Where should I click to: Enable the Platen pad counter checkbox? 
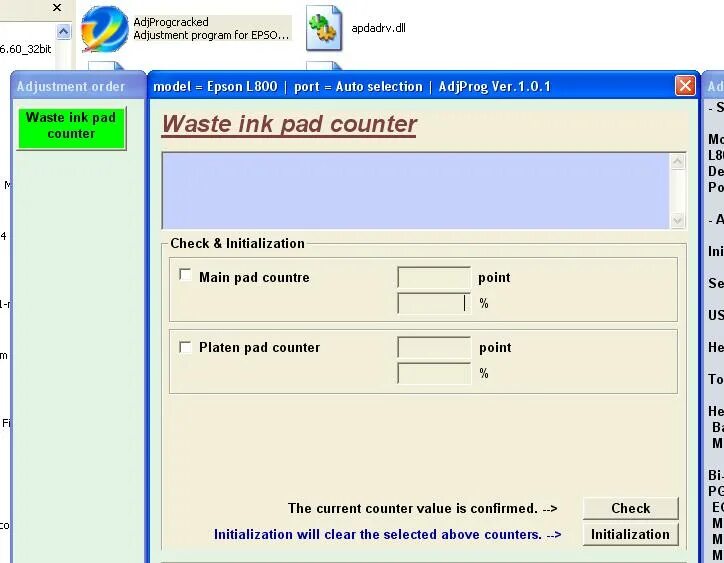coord(185,347)
